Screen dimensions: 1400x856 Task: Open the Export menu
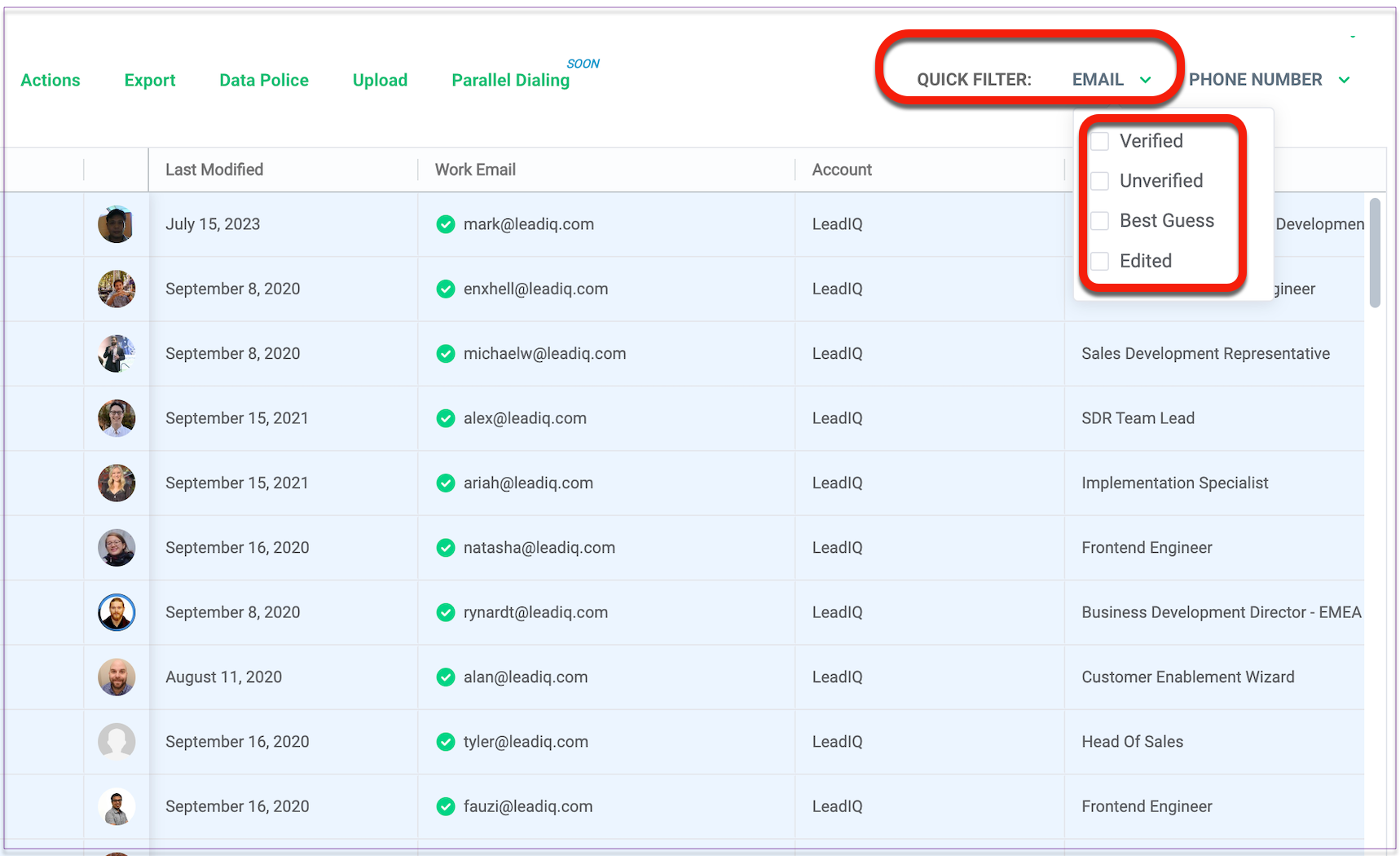pyautogui.click(x=150, y=80)
